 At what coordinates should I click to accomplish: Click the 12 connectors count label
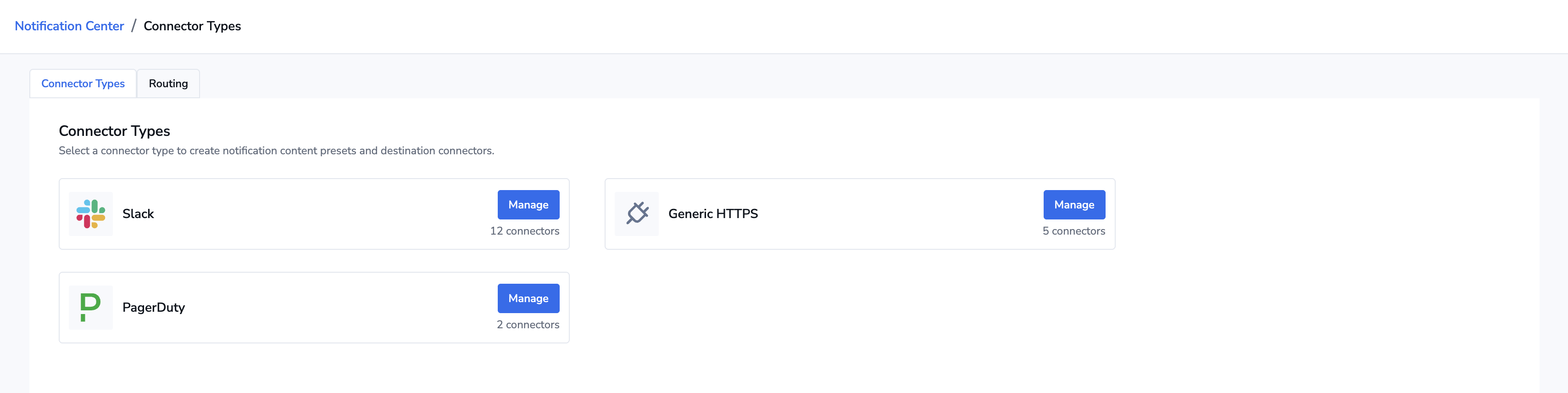point(525,231)
